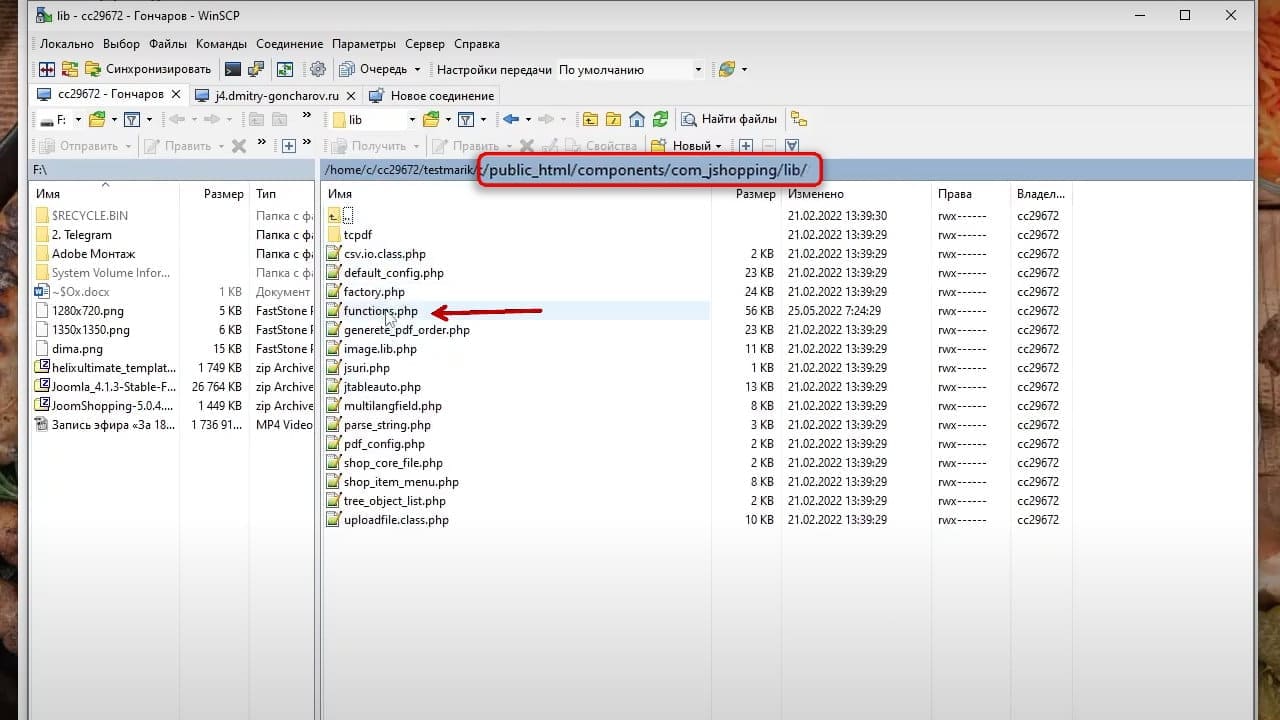Open the lib directory dropdown

[x=373, y=119]
